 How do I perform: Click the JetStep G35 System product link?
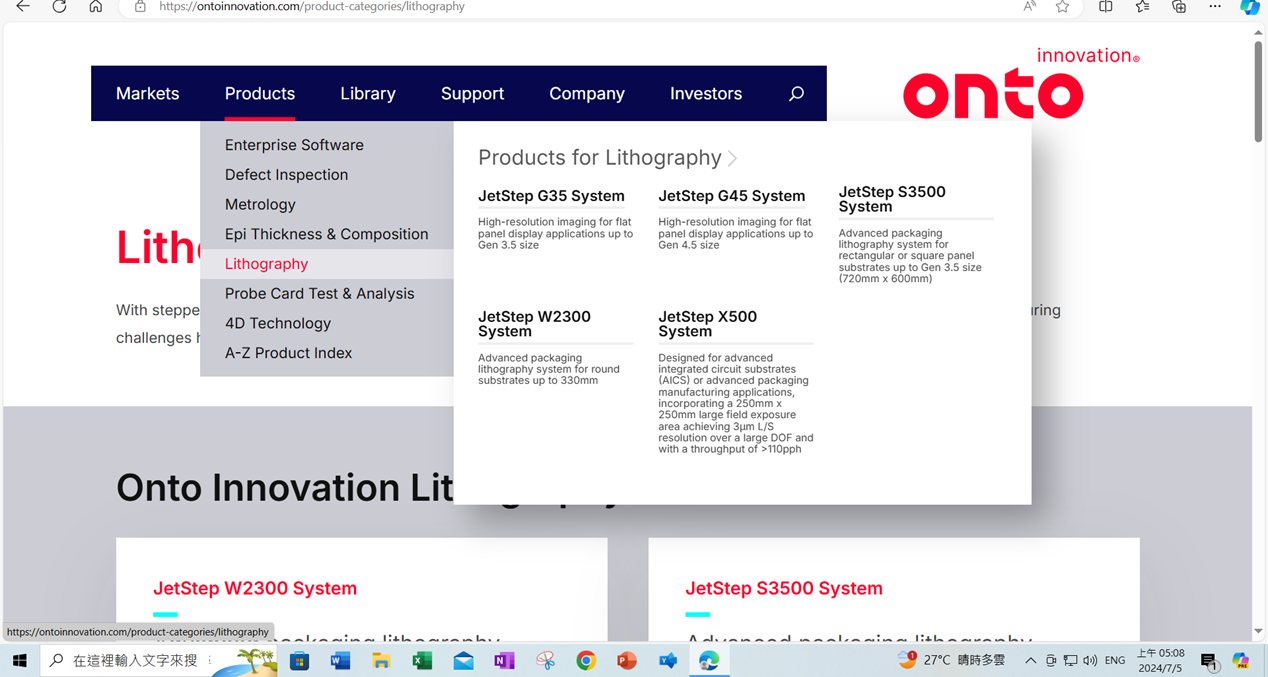click(551, 196)
